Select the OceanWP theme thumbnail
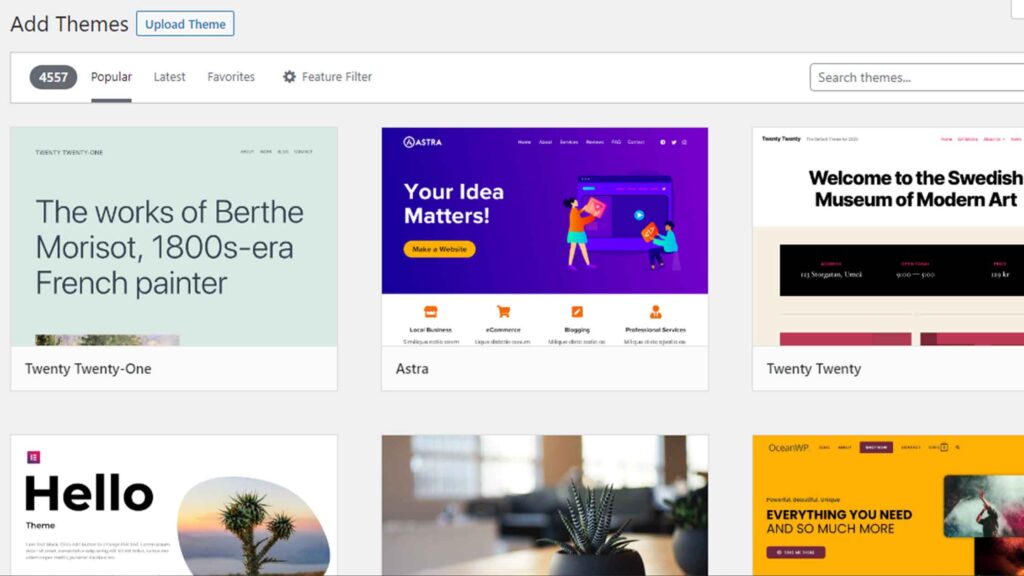 tap(888, 505)
